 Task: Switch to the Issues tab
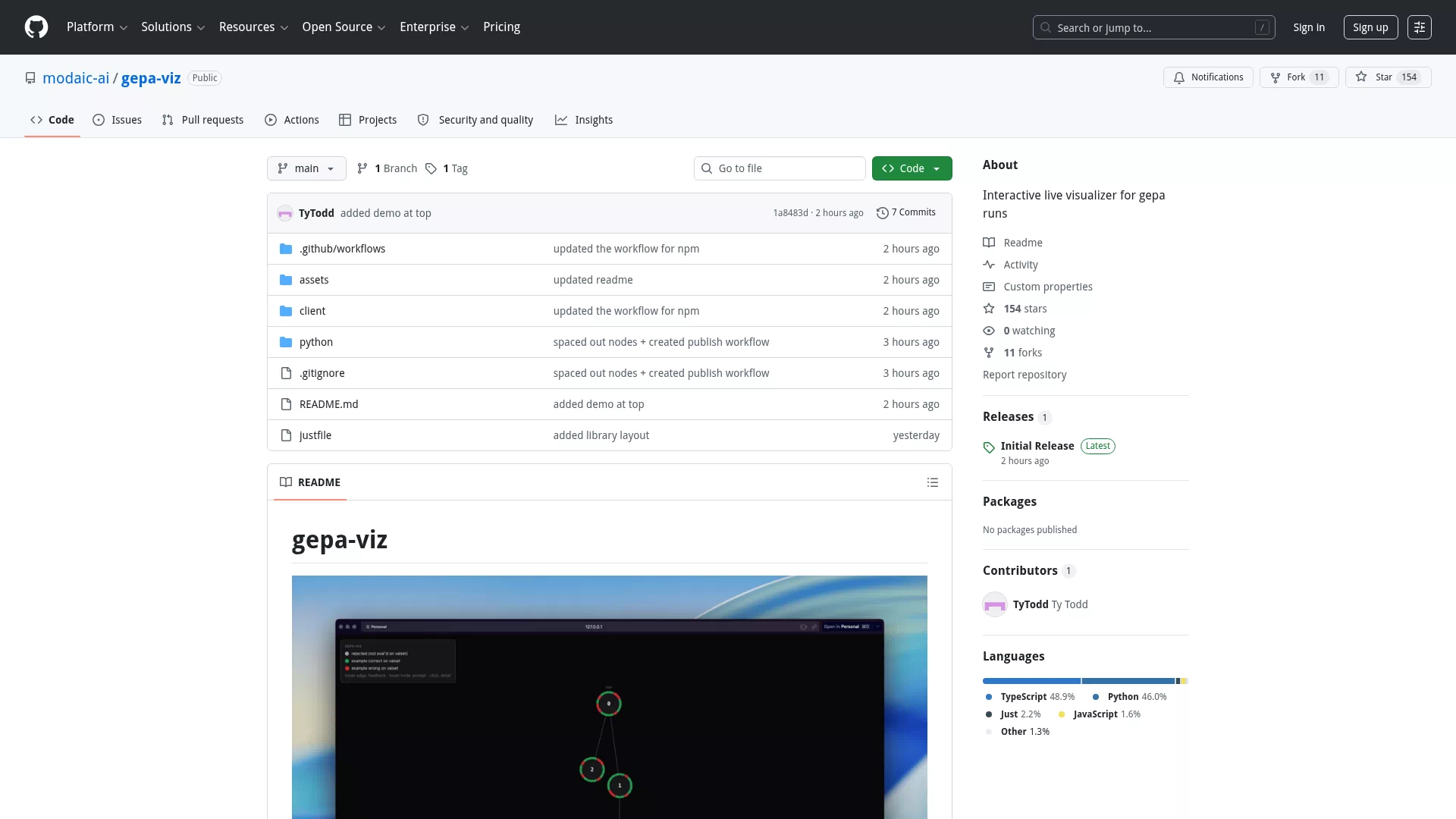(x=118, y=120)
